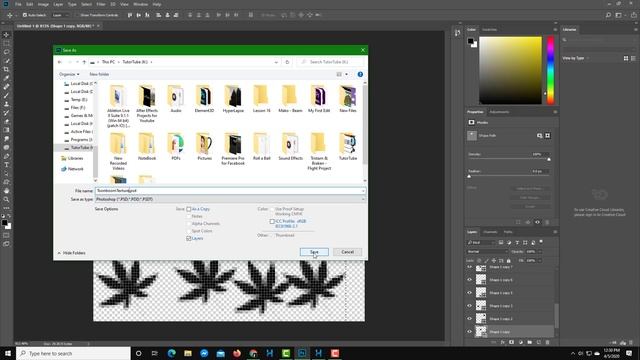The image size is (640, 360).
Task: Click the File name input field
Action: pos(230,191)
